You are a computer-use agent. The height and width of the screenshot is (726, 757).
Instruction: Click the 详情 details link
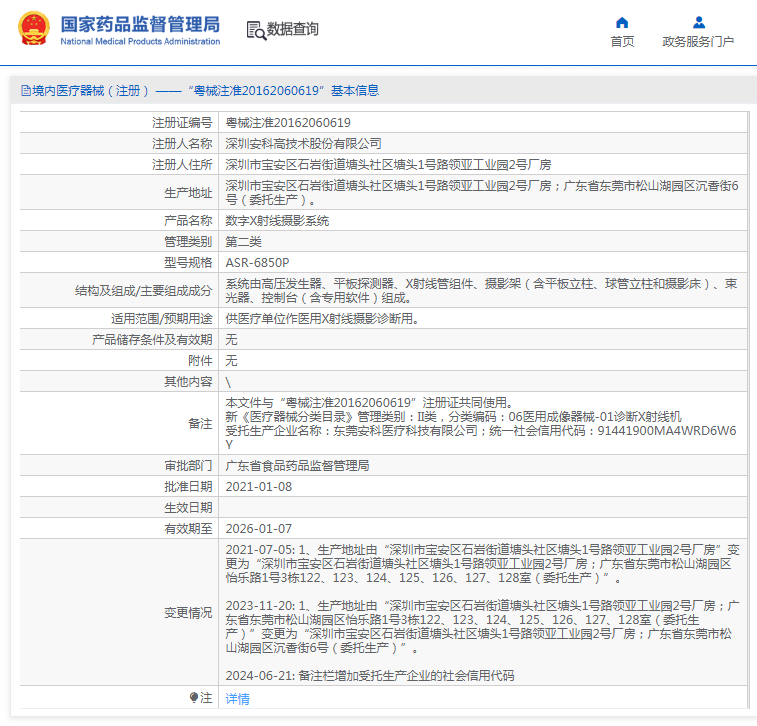point(238,698)
